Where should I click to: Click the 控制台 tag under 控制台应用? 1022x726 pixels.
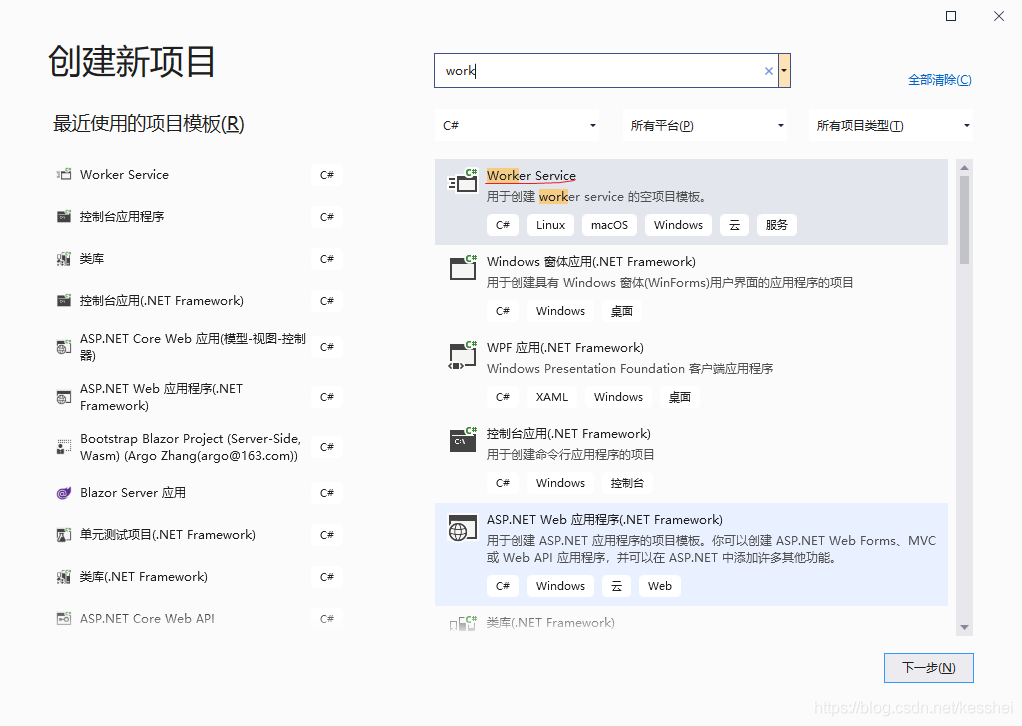627,483
